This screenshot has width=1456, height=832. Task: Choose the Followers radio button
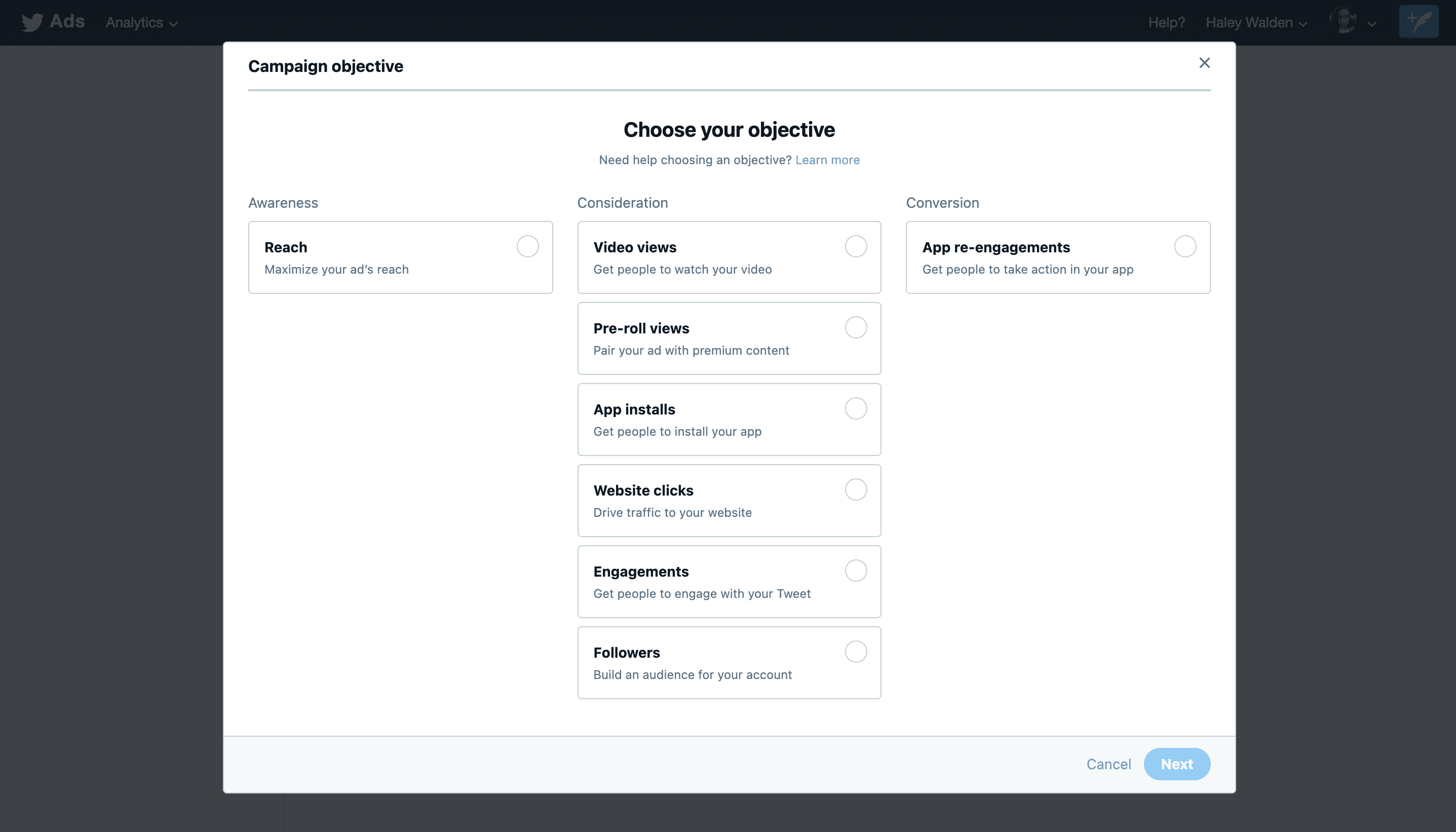pyautogui.click(x=855, y=652)
